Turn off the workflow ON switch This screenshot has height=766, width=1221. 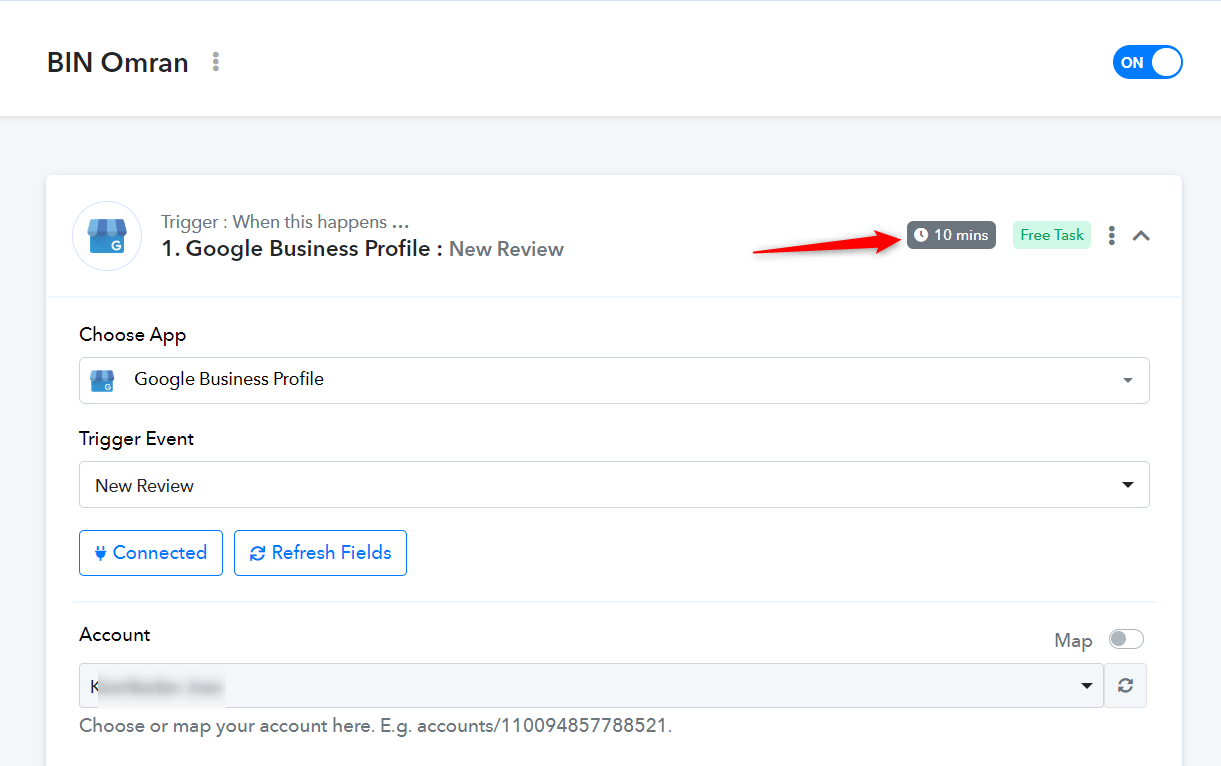click(1147, 62)
